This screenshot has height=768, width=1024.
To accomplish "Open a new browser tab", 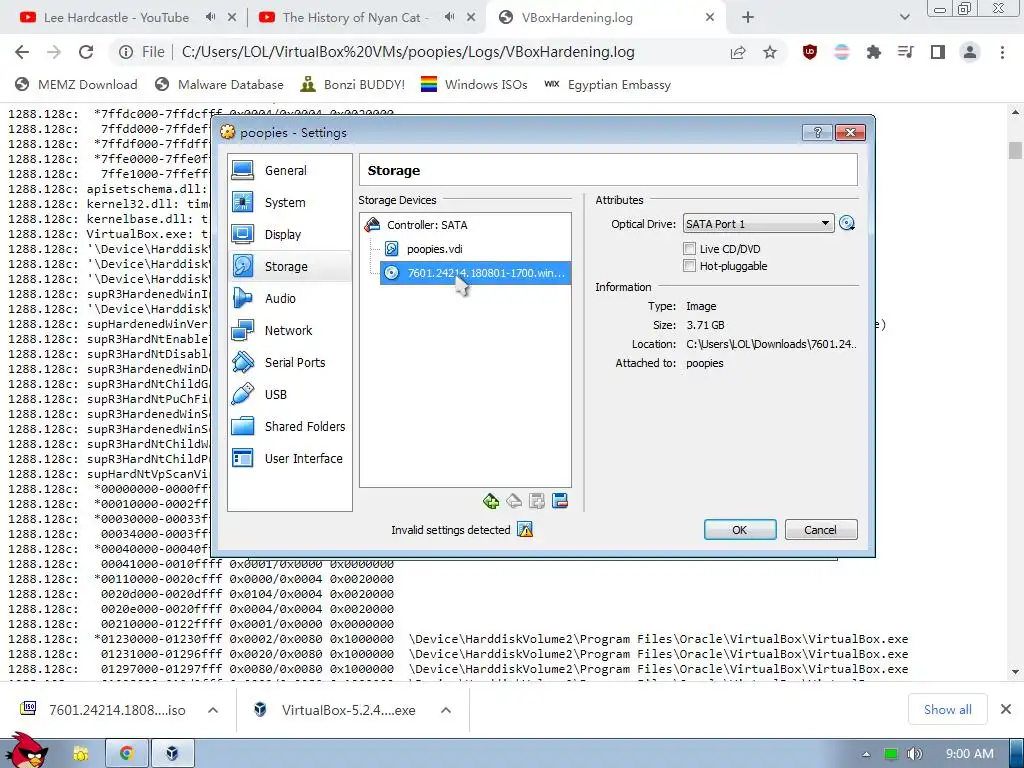I will 748,18.
